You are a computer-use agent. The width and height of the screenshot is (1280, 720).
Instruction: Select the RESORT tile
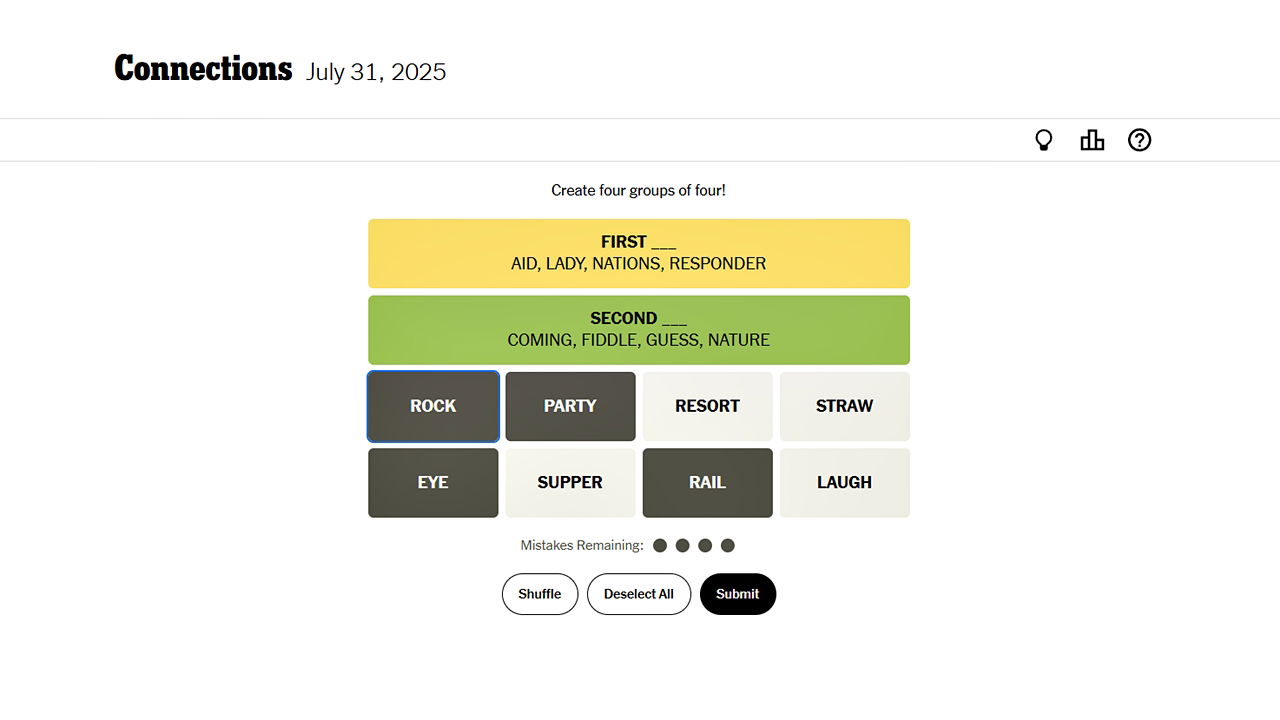pos(707,406)
